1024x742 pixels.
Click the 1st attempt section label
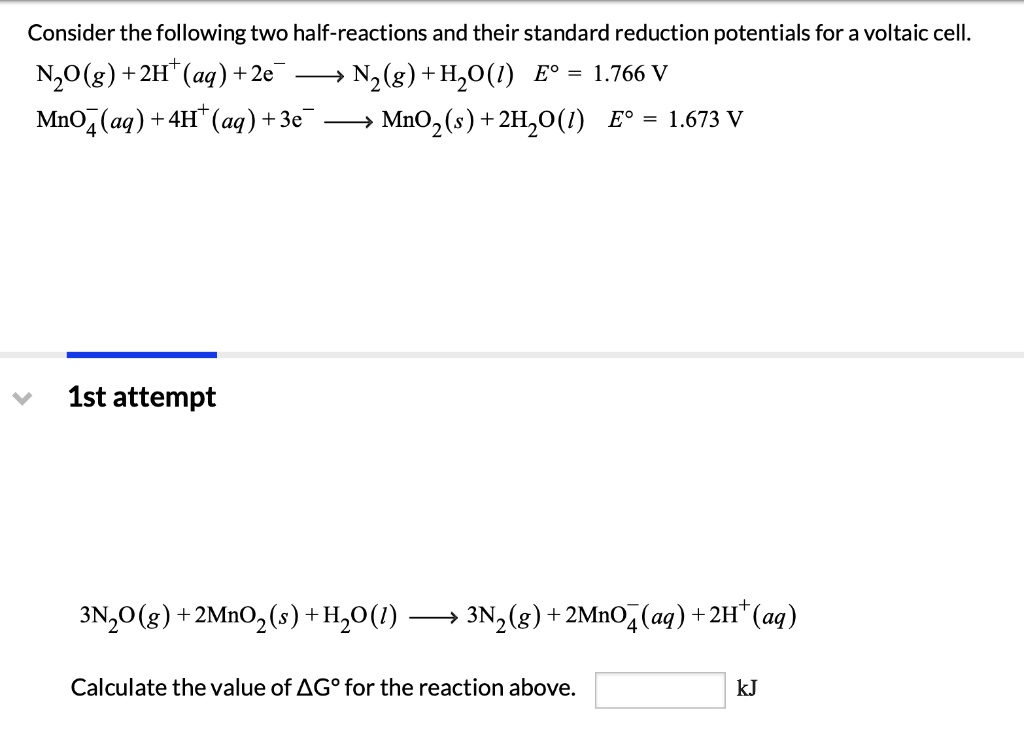pos(141,397)
